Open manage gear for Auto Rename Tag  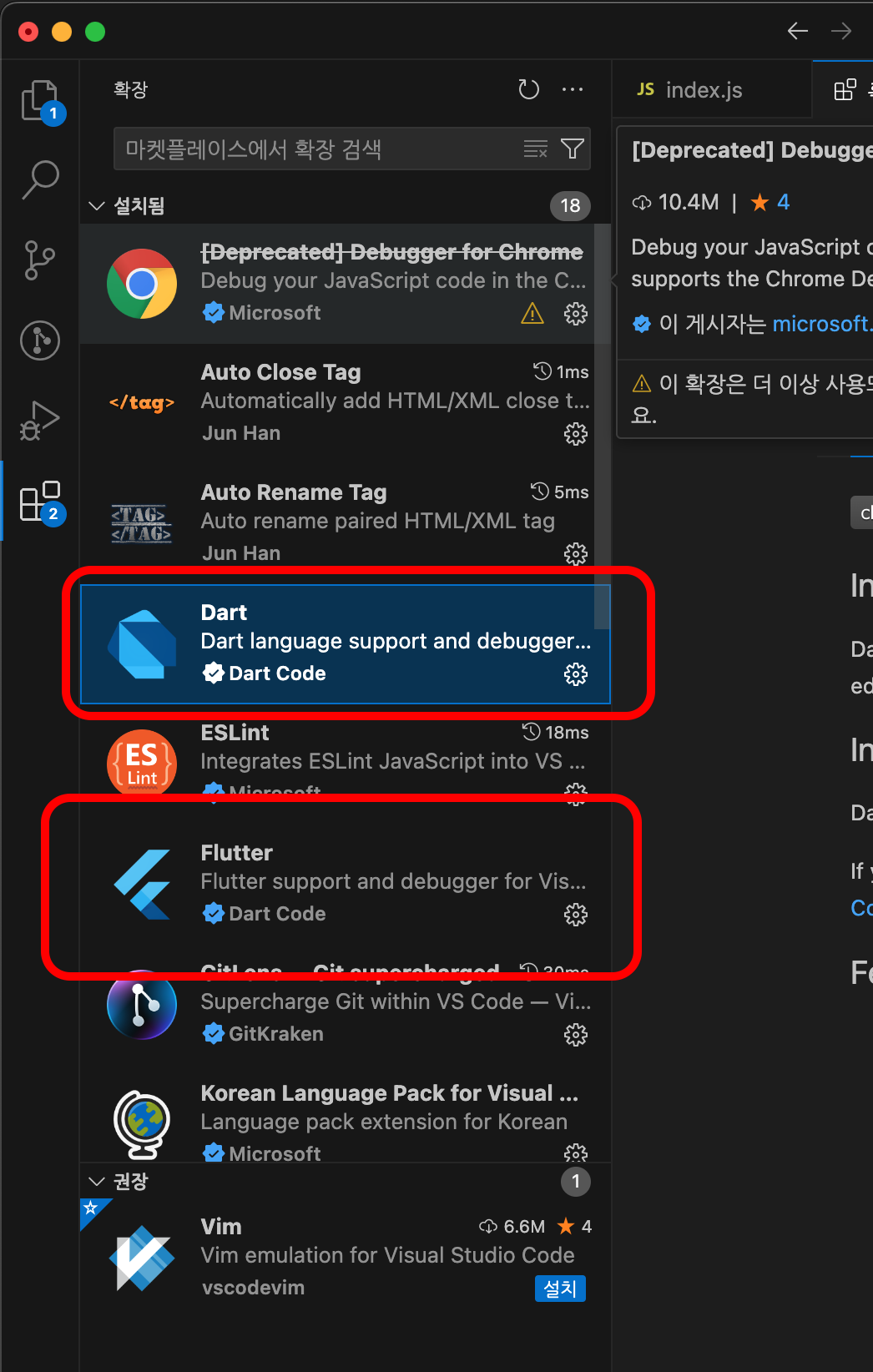(576, 554)
